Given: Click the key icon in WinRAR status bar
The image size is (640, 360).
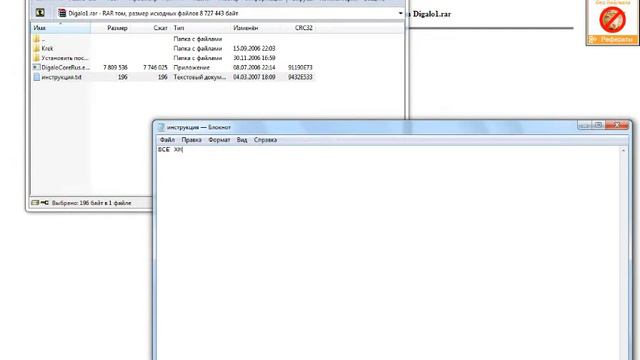Looking at the screenshot, I should click(x=44, y=202).
